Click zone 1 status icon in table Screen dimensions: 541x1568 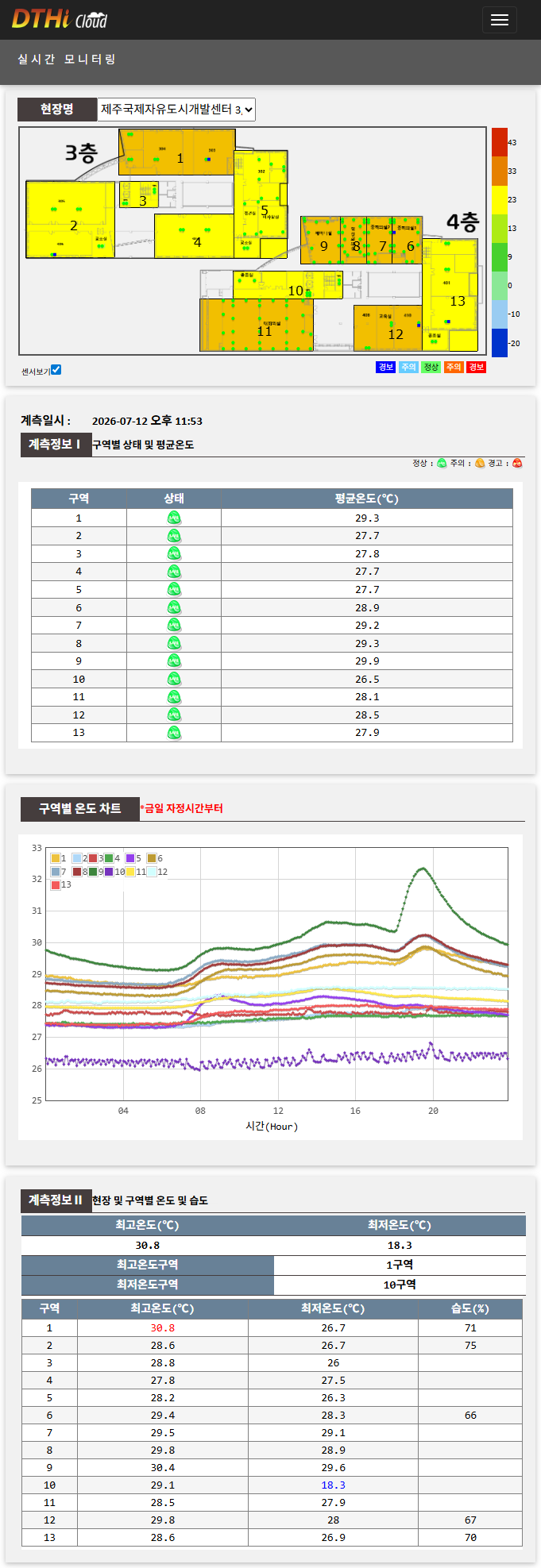[174, 518]
